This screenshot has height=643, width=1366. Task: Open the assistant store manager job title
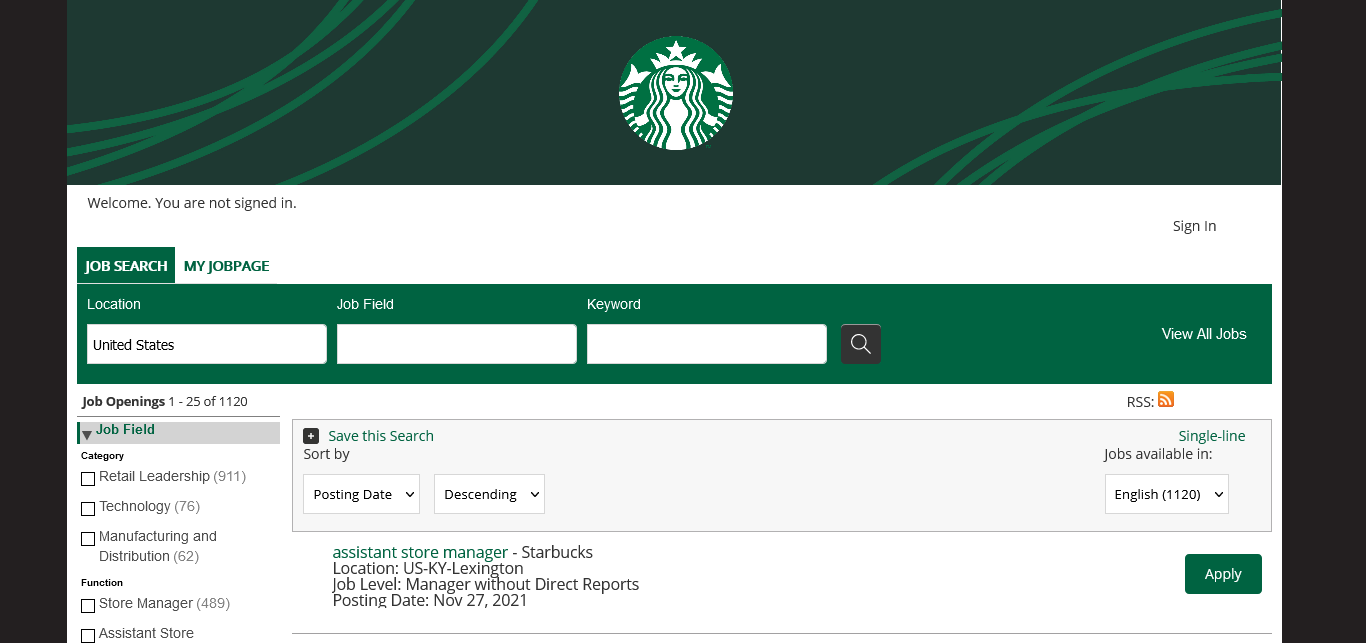420,552
